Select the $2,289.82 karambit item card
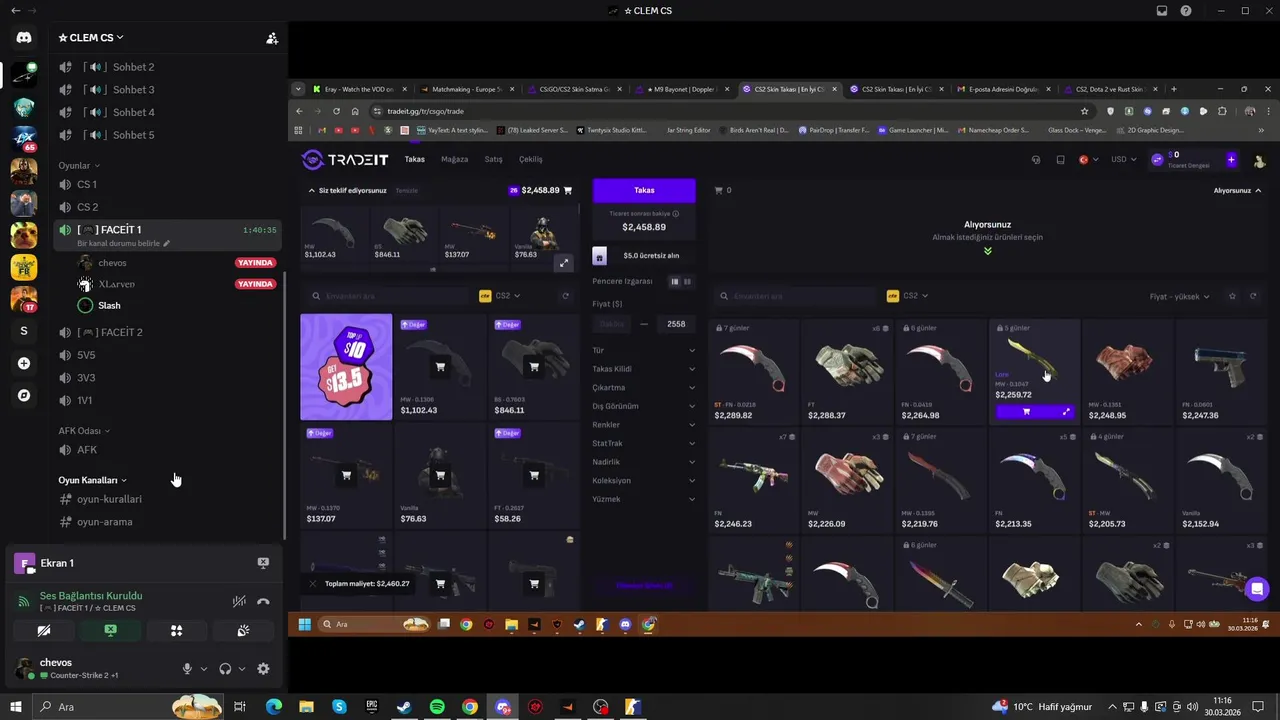 (x=753, y=372)
